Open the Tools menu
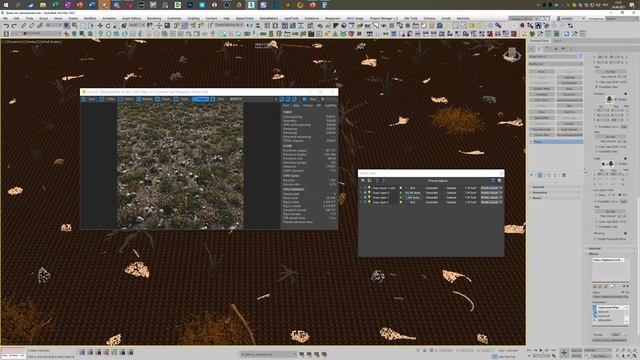Screen dimensions: 640x360 click(x=29, y=18)
